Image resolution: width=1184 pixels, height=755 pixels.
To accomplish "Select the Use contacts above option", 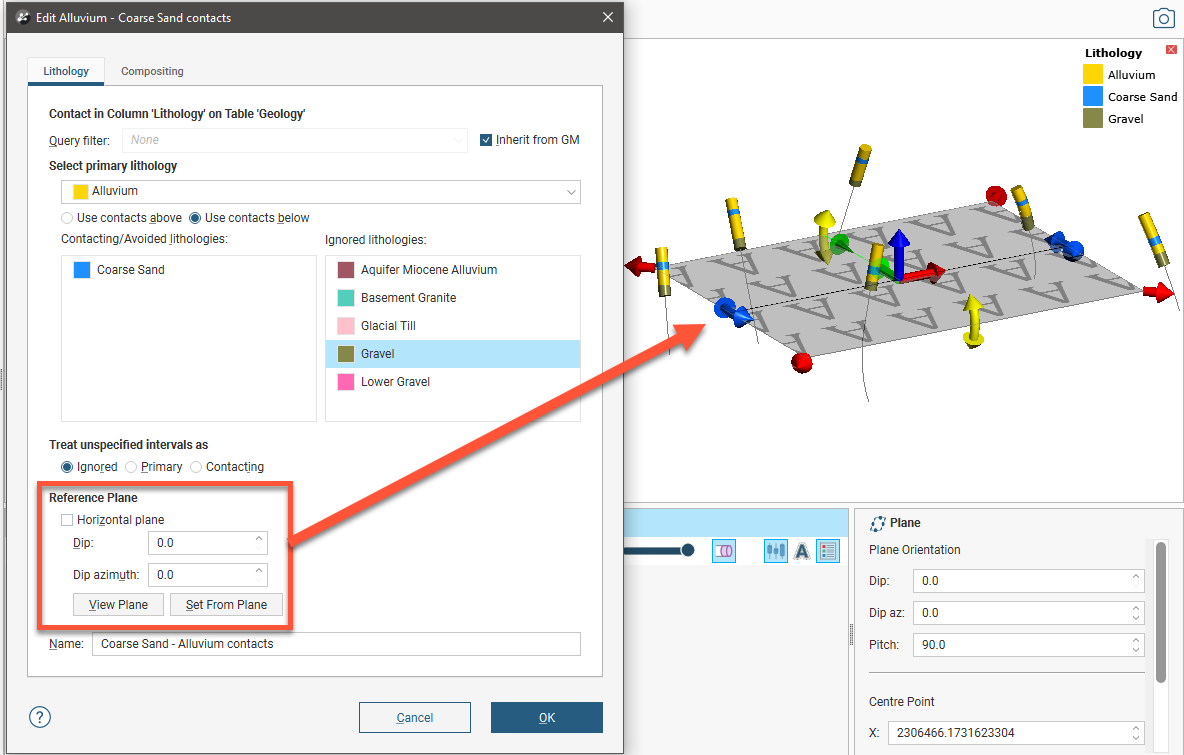I will [67, 218].
